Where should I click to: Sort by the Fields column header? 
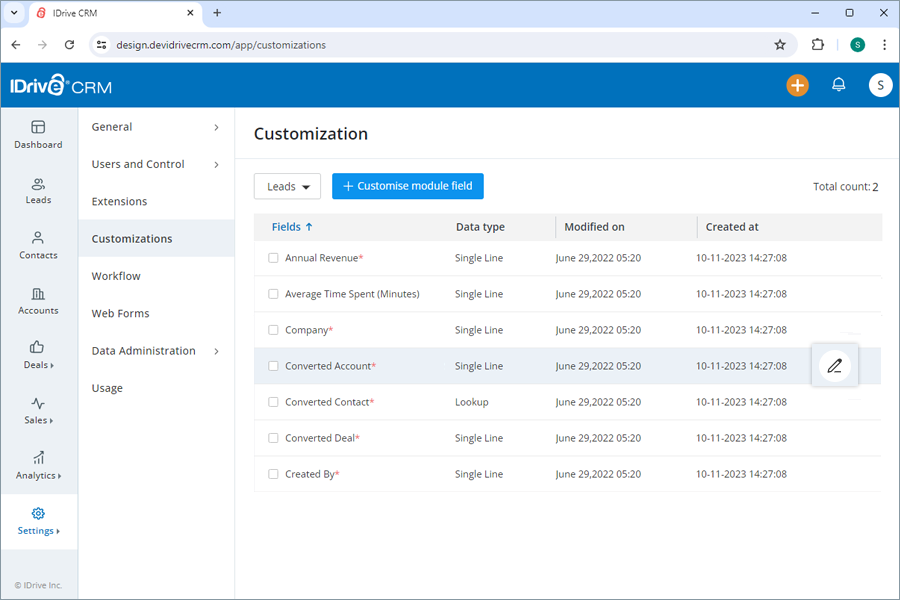tap(287, 227)
